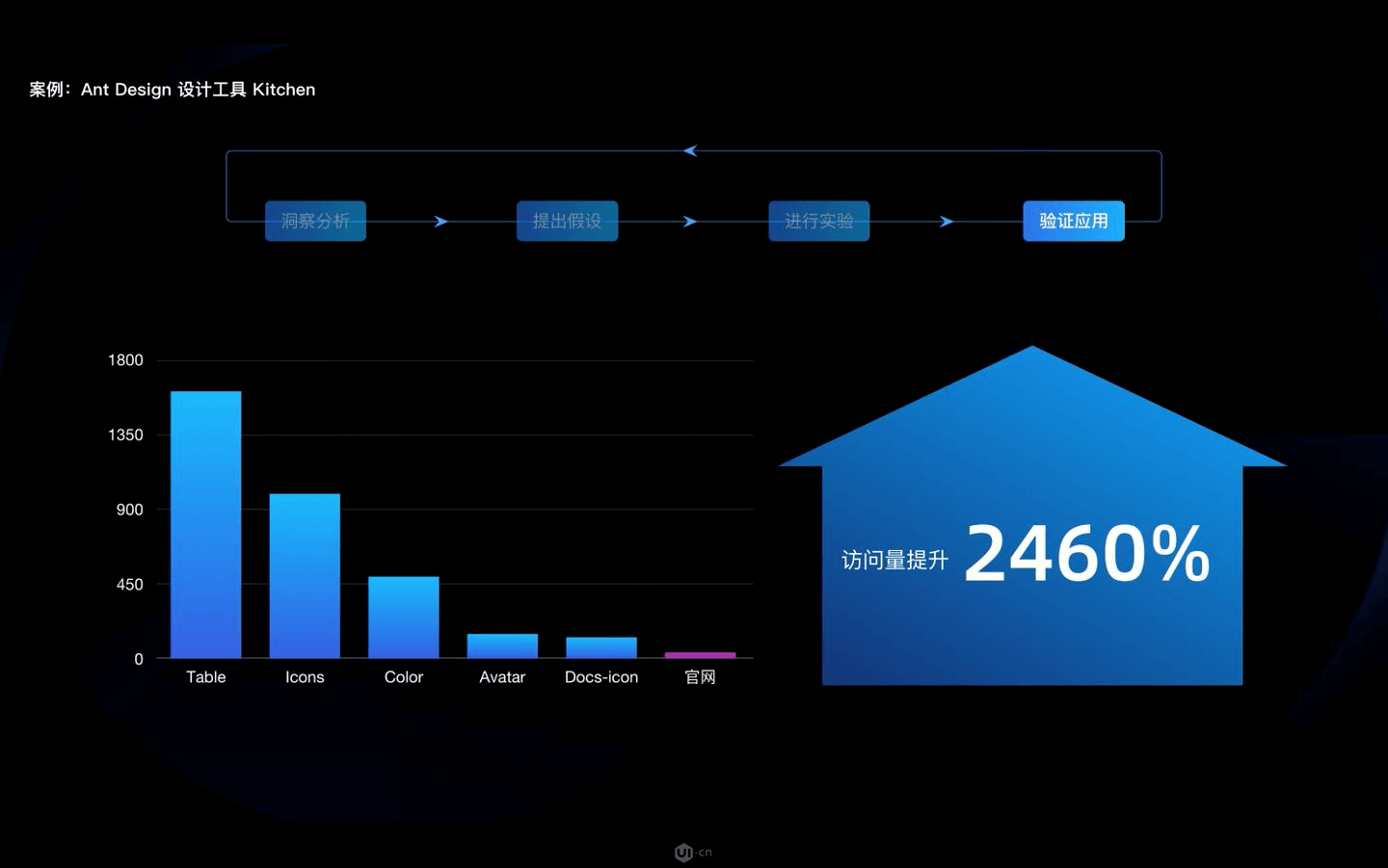Screen dimensions: 1388x868
Task: Click the 'Avatar' axis label
Action: [502, 677]
